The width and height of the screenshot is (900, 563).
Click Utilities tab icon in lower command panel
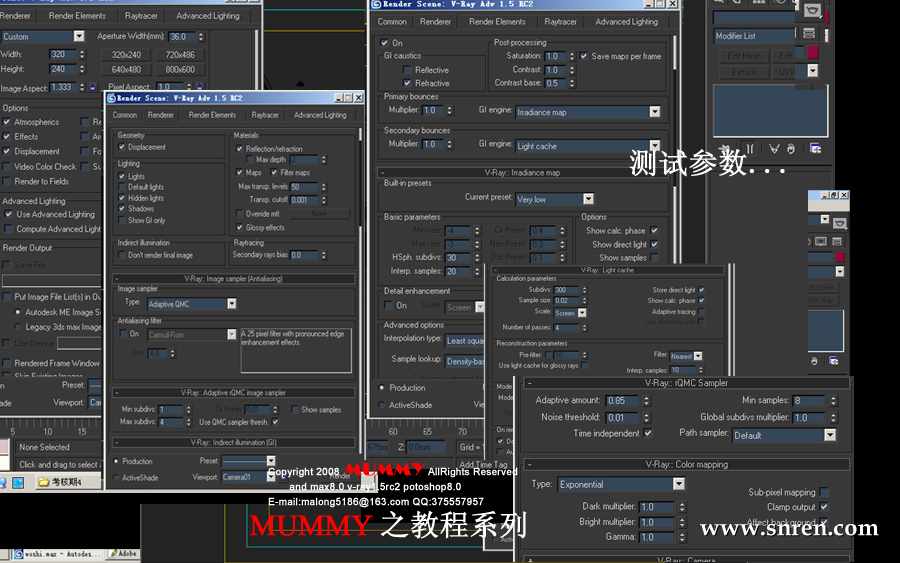(837, 242)
